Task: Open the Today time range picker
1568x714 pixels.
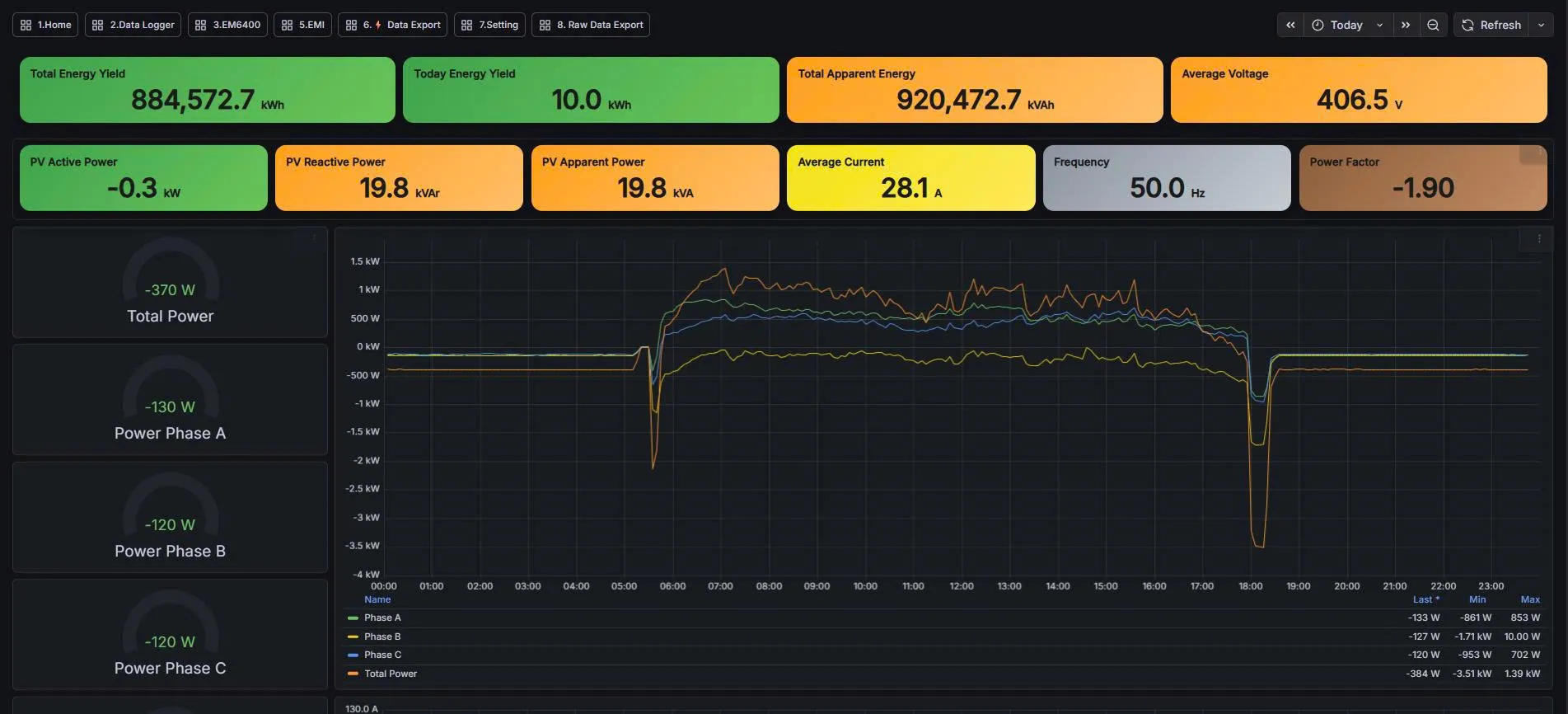Action: (x=1348, y=25)
